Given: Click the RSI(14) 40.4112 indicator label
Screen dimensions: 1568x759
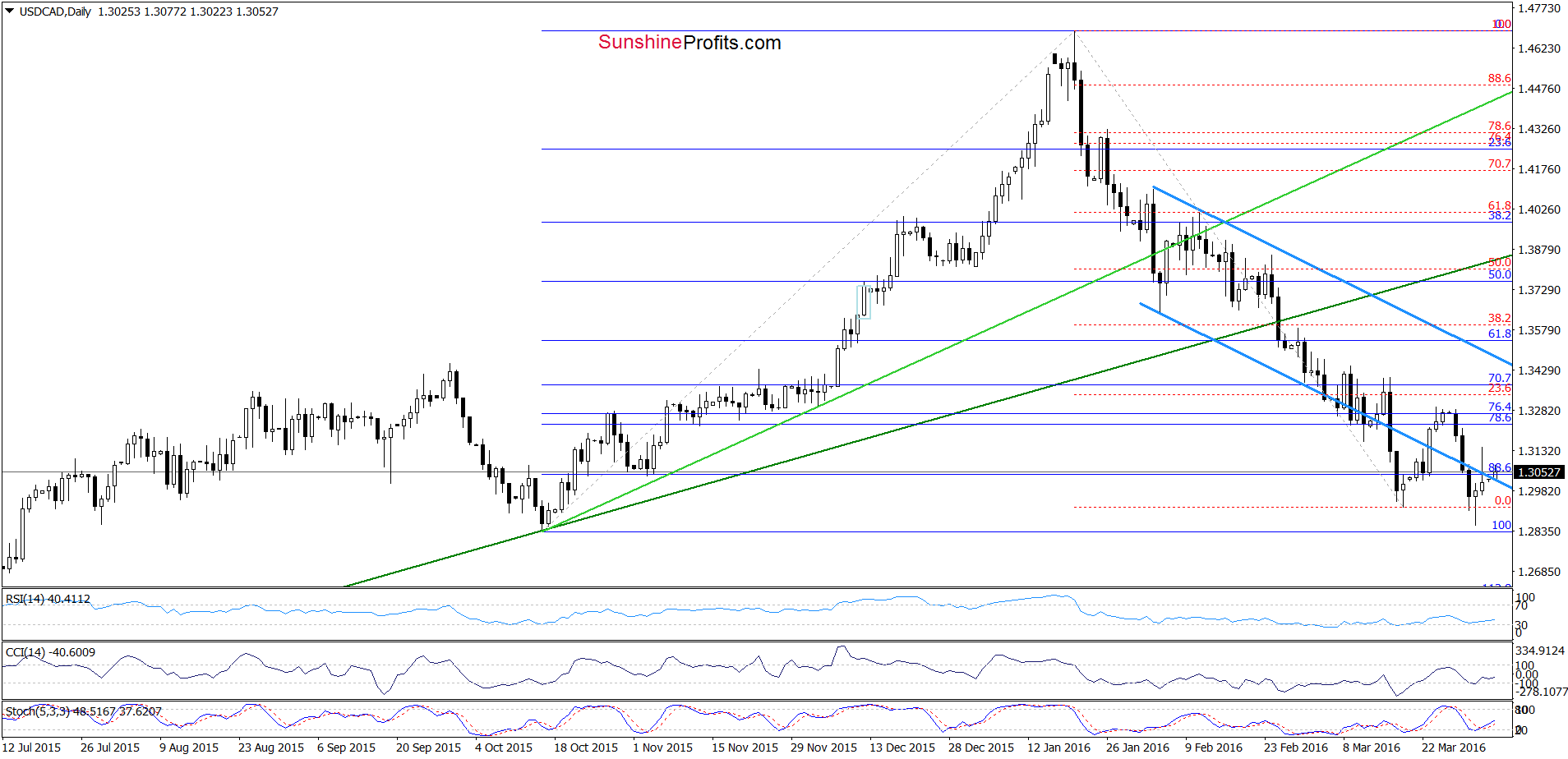Looking at the screenshot, I should coord(48,599).
